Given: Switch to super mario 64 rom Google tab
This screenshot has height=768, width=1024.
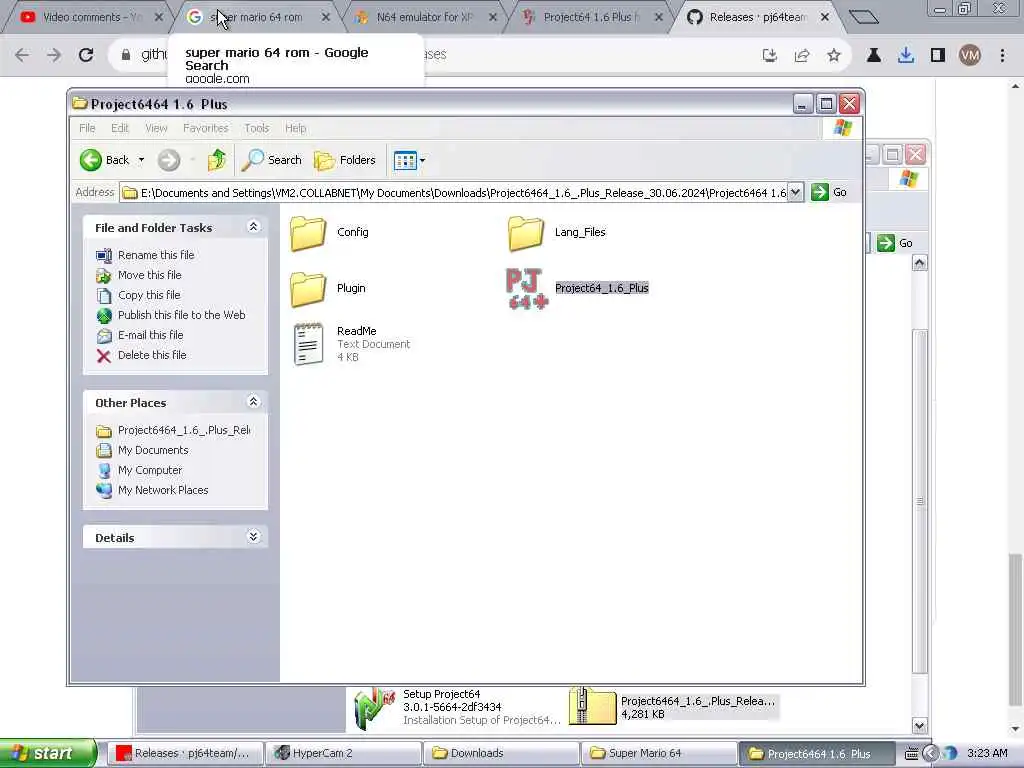Looking at the screenshot, I should pos(258,17).
